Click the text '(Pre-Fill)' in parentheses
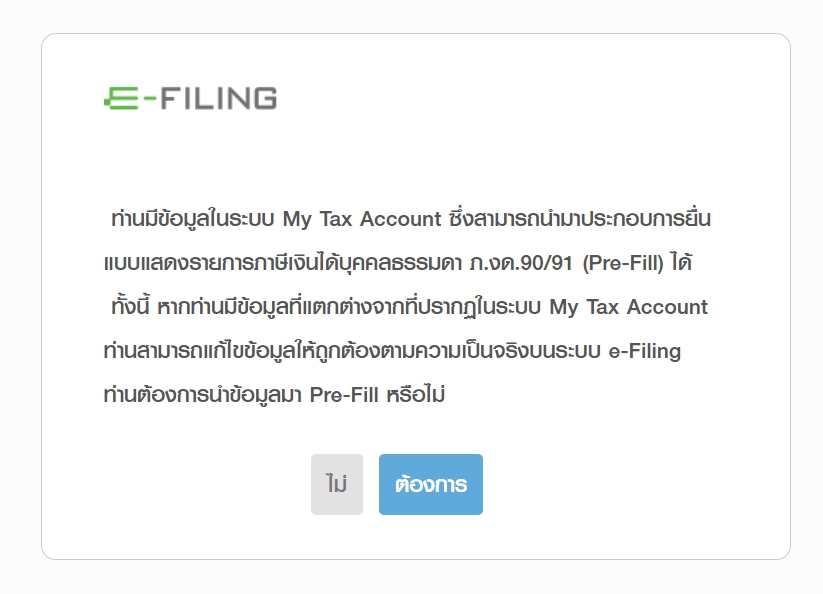The image size is (823, 594). point(623,262)
